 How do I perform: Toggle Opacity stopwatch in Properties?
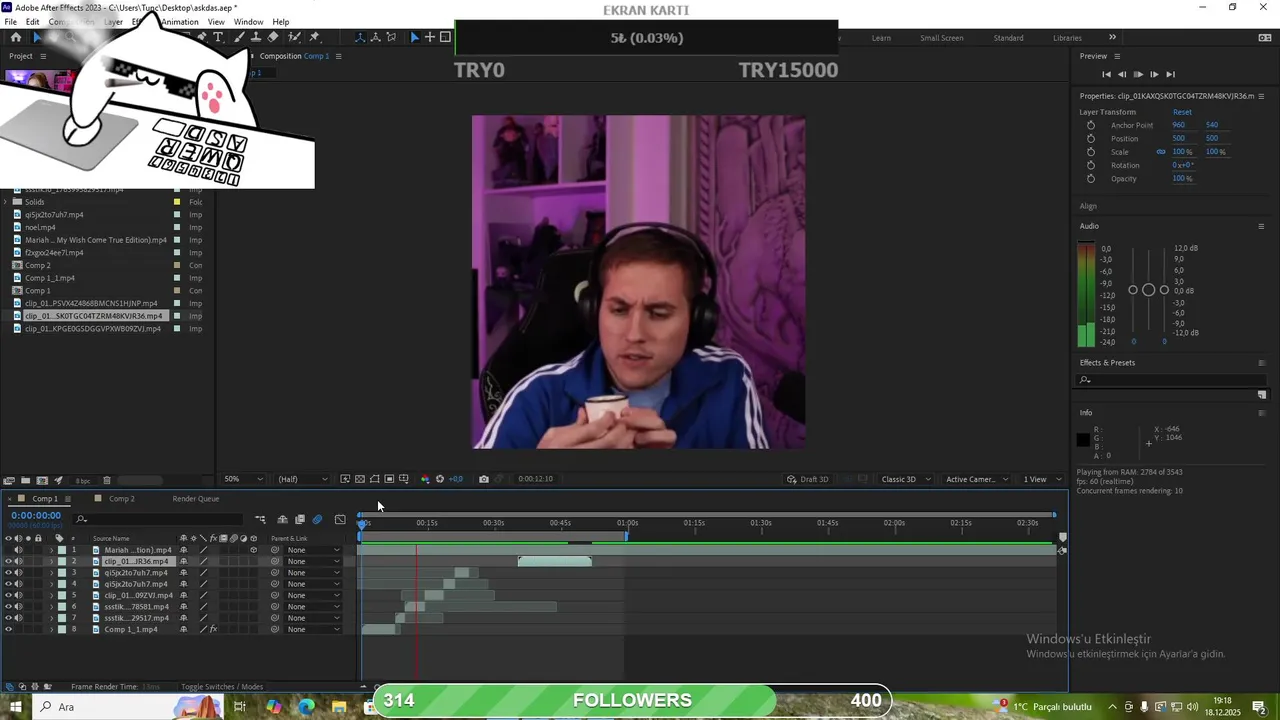click(x=1091, y=178)
